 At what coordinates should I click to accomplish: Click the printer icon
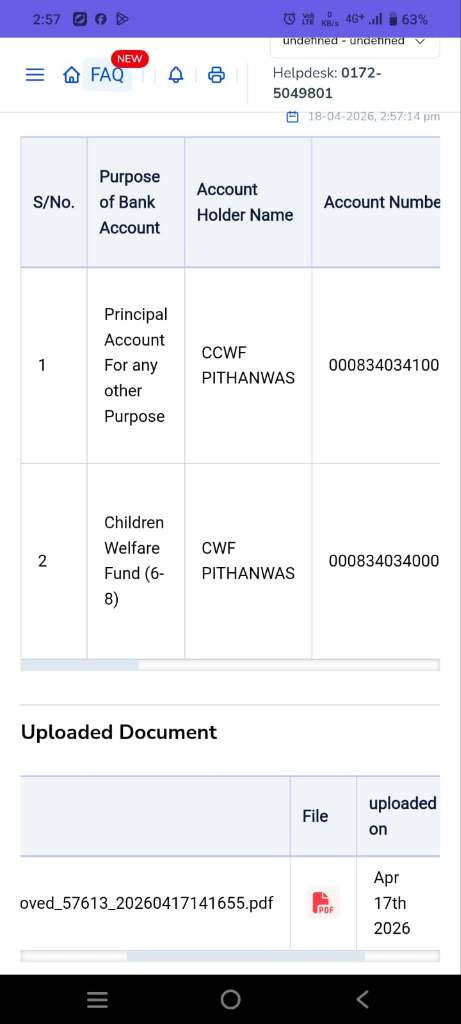(x=216, y=75)
